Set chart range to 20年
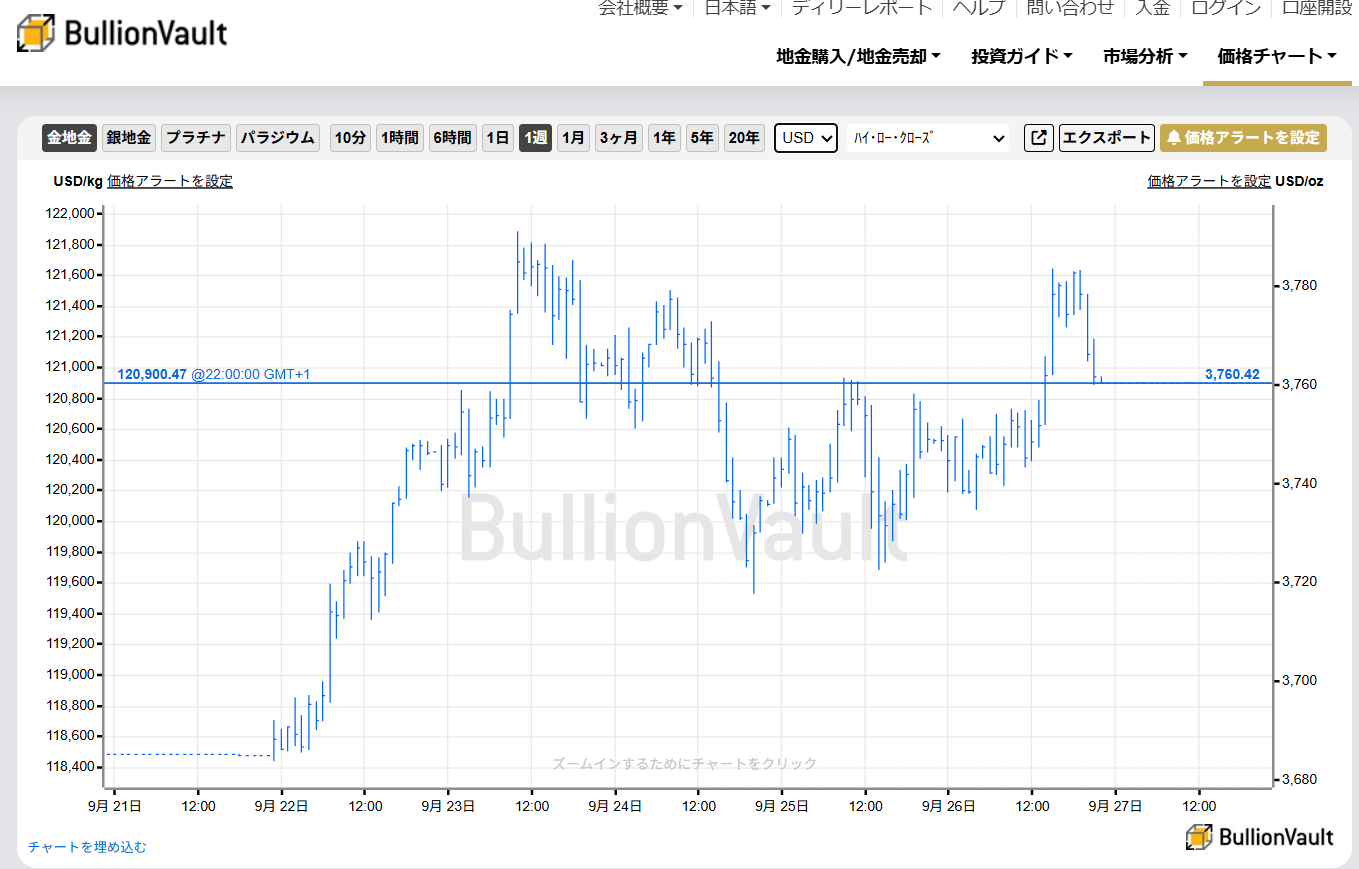The height and width of the screenshot is (869, 1359). pyautogui.click(x=743, y=138)
